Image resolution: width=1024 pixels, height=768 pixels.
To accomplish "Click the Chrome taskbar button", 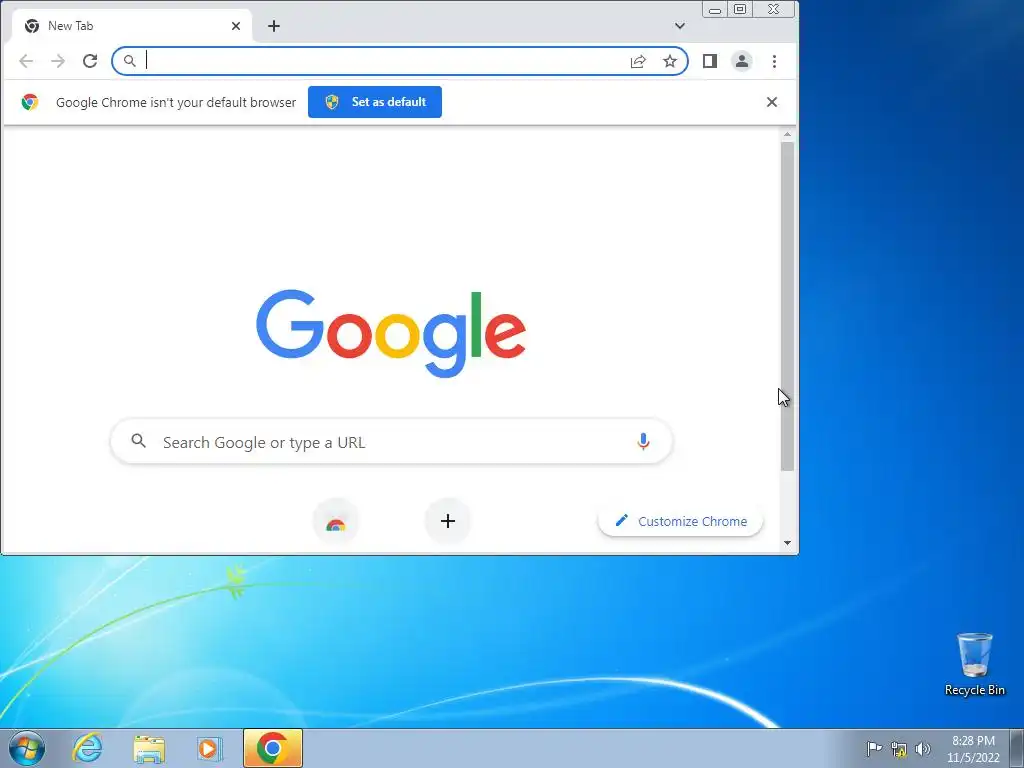I will click(273, 748).
